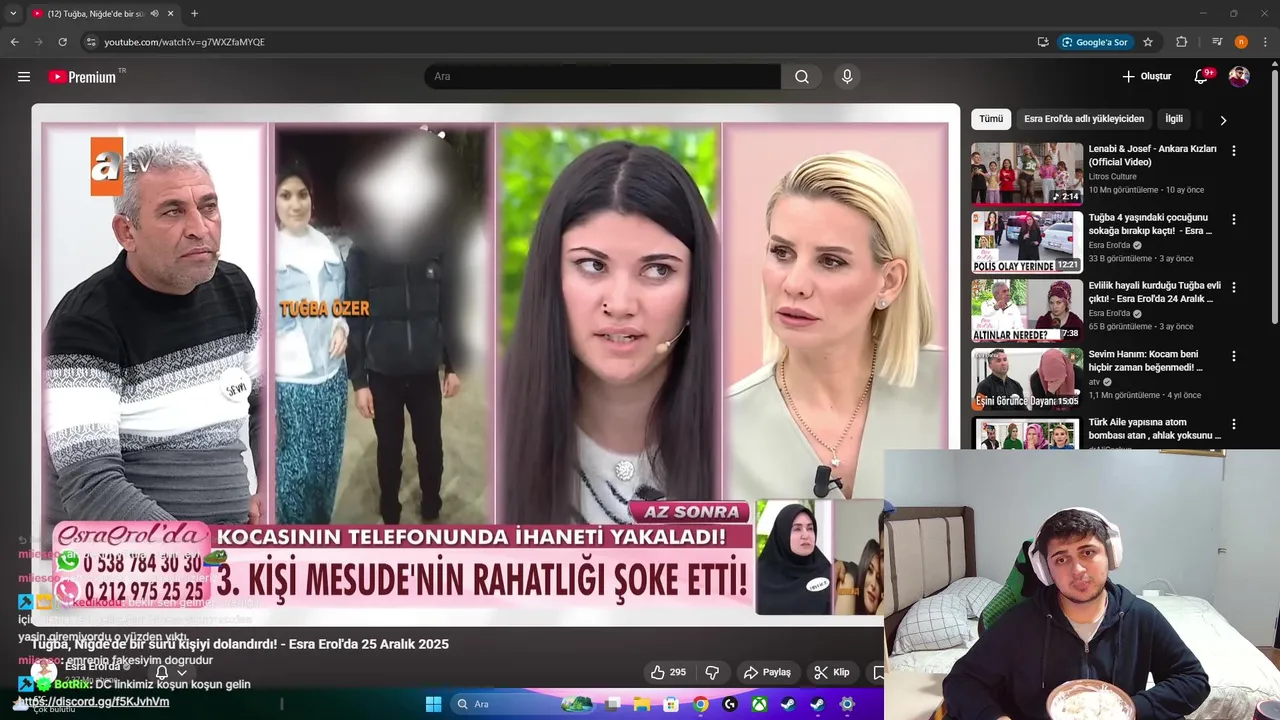Viewport: 1280px width, 720px height.
Task: Open Windows Start menu
Action: click(434, 704)
